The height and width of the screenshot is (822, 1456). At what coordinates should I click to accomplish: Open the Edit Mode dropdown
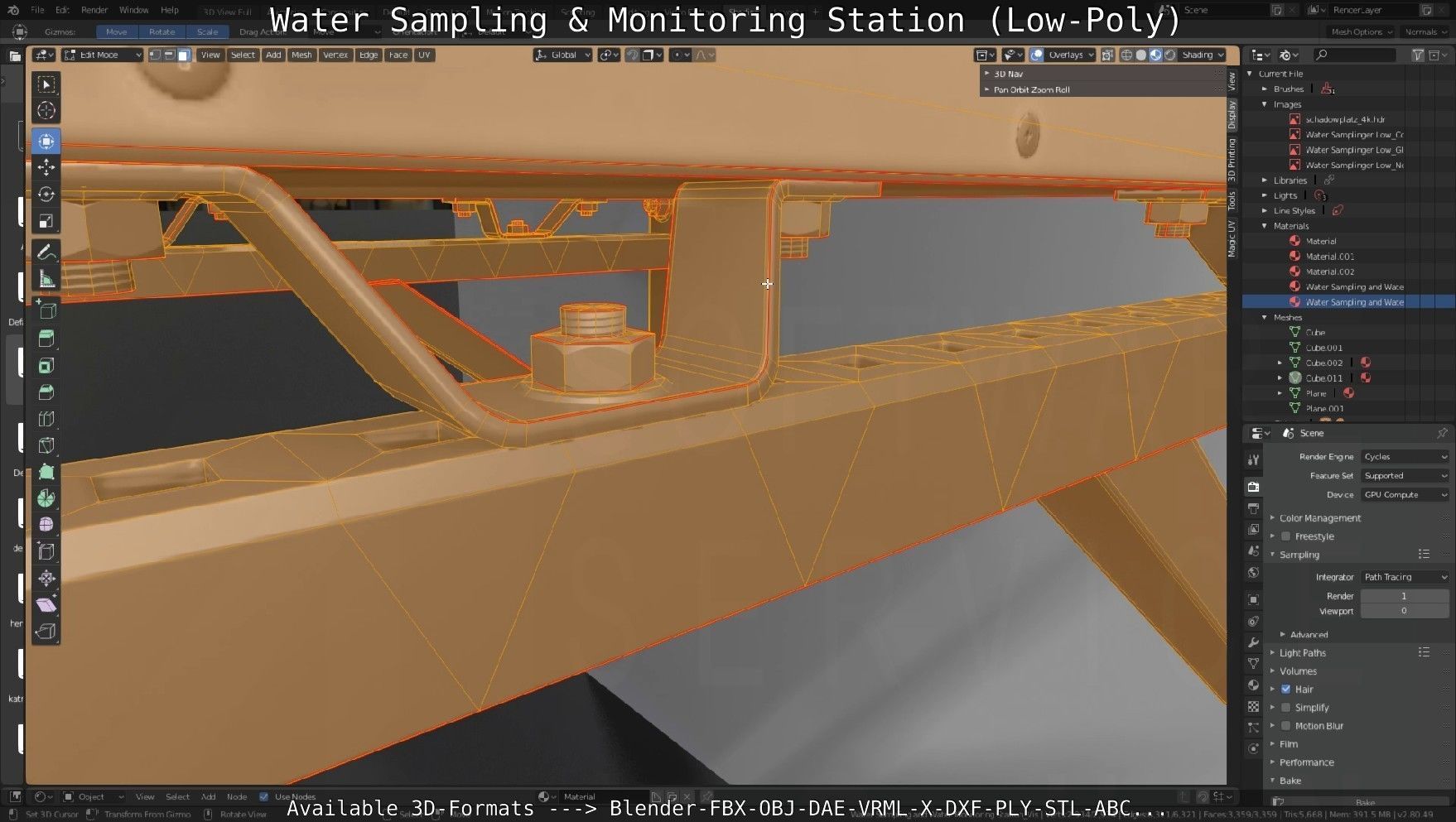coord(103,55)
